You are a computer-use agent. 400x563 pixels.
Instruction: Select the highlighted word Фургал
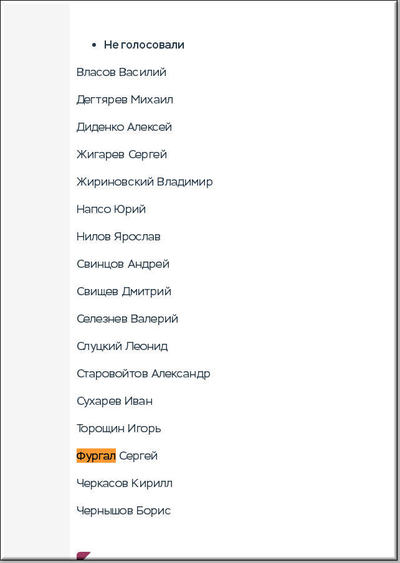(96, 456)
